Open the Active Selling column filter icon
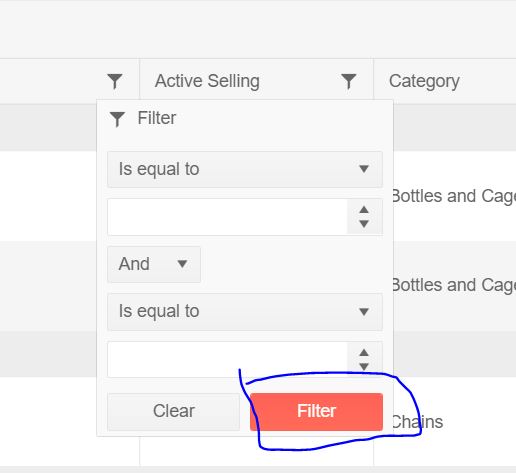 [x=349, y=81]
